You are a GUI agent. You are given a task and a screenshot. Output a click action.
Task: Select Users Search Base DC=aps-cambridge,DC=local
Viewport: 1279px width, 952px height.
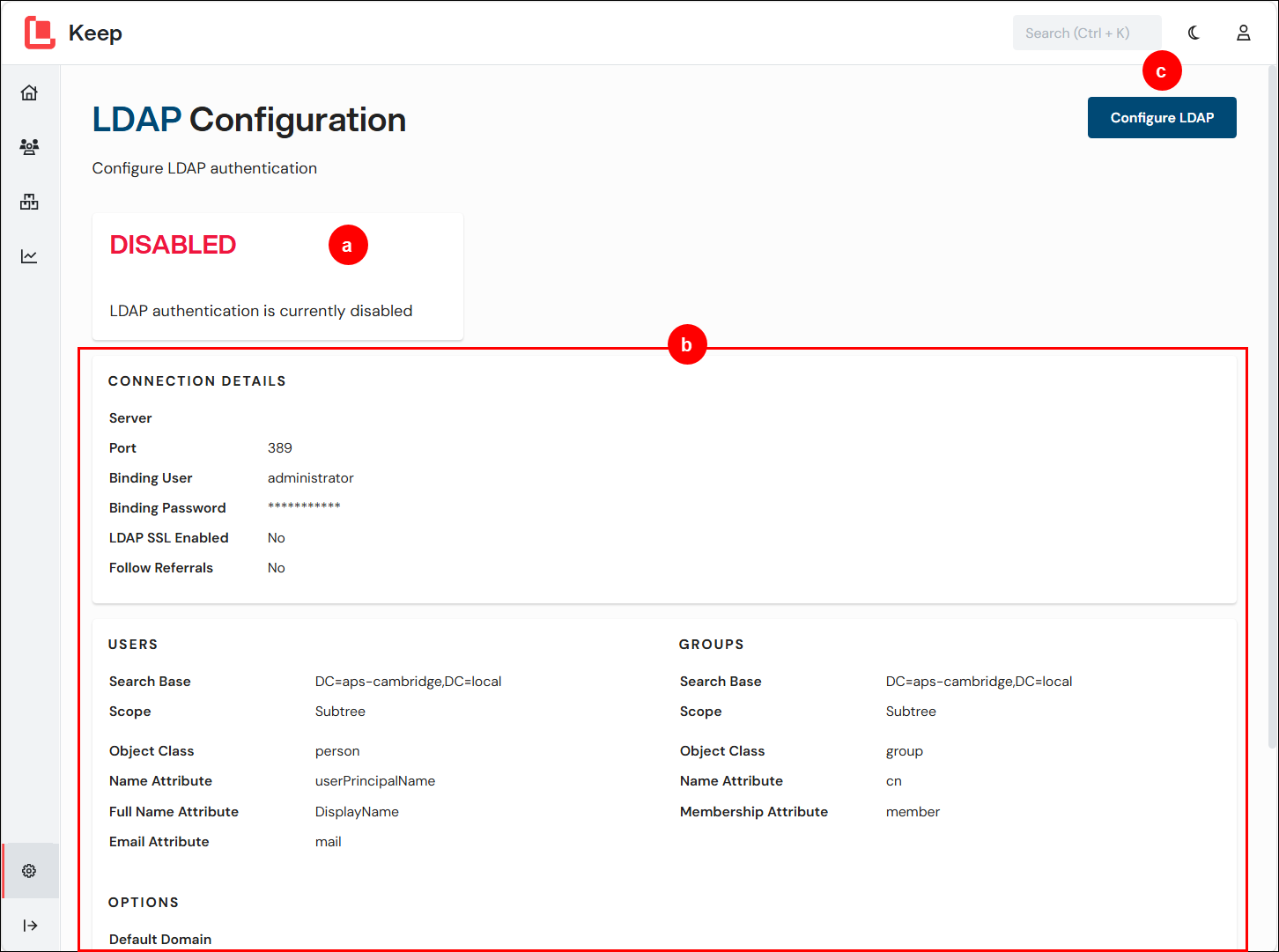(409, 682)
